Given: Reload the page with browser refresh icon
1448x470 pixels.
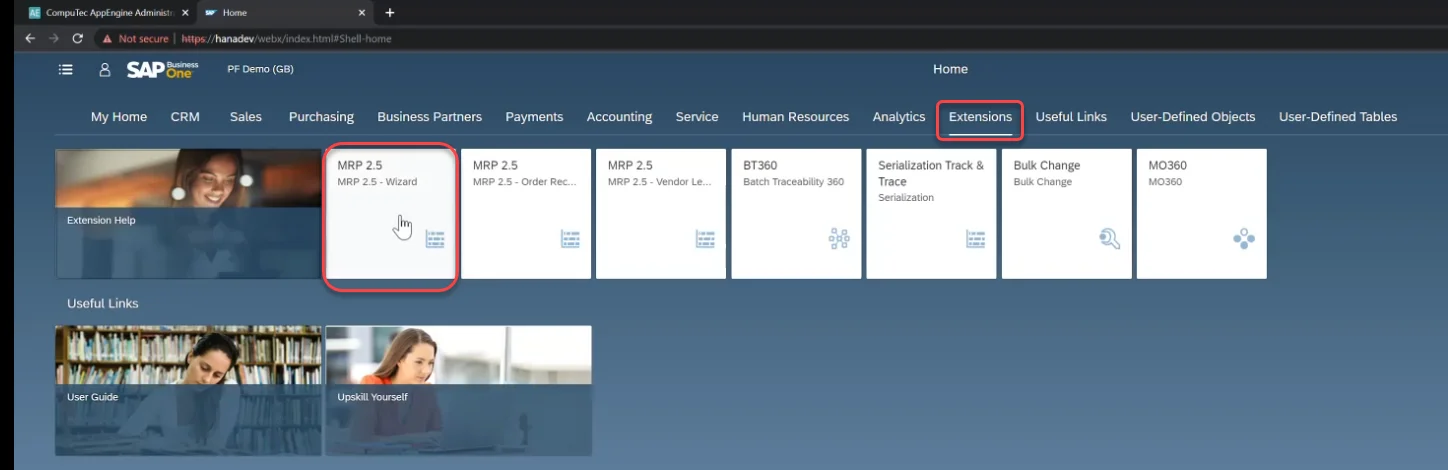Looking at the screenshot, I should click(78, 39).
